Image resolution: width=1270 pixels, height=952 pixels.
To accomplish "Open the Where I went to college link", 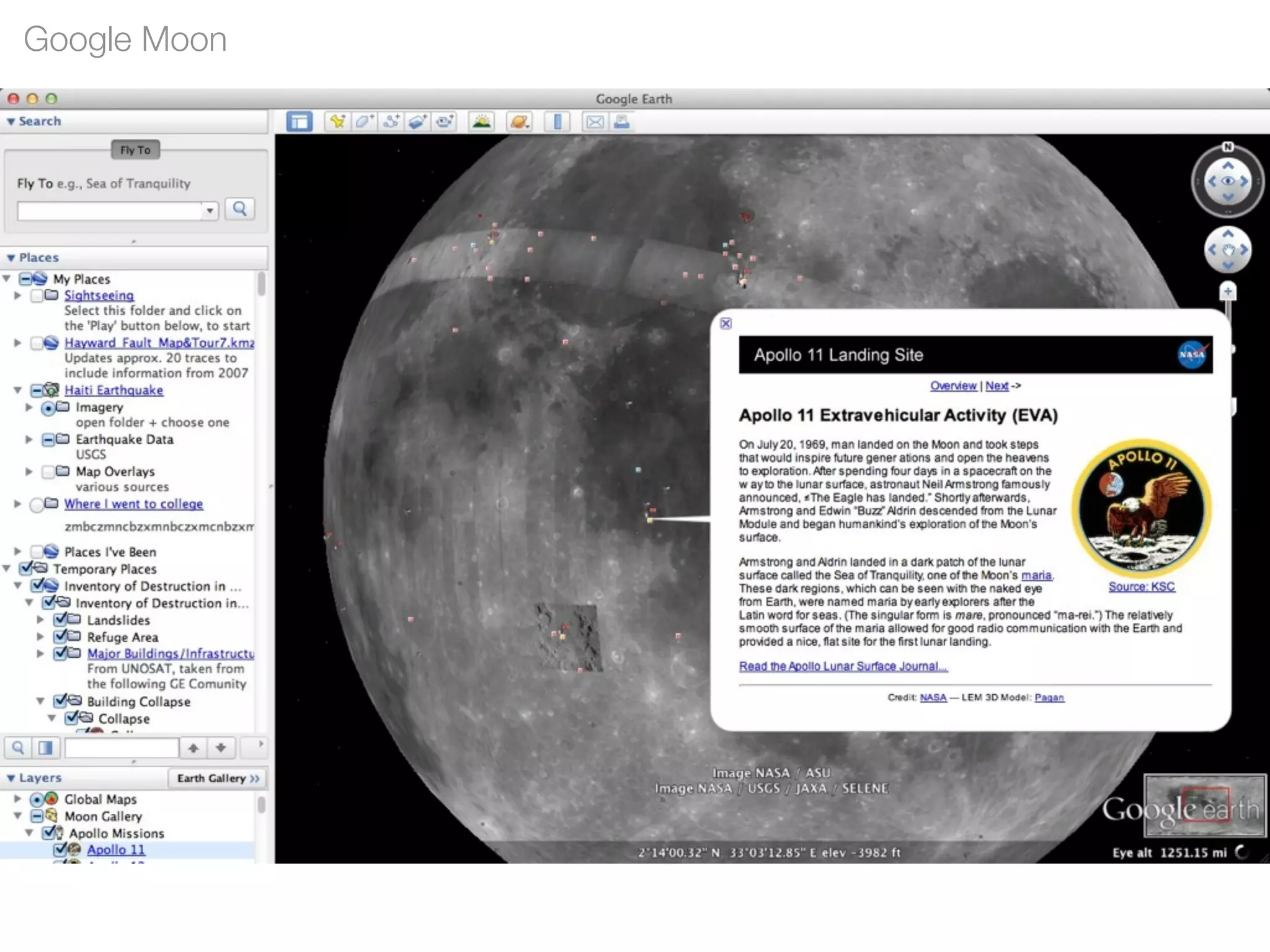I will (x=134, y=505).
